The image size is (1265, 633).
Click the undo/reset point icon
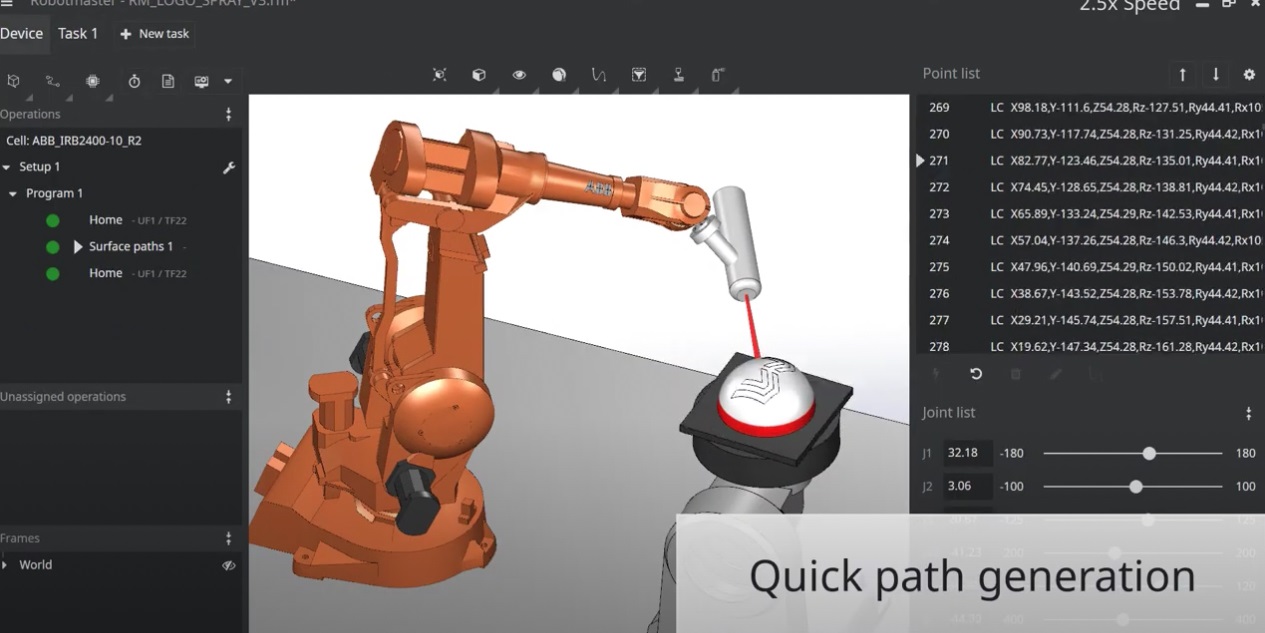(976, 374)
